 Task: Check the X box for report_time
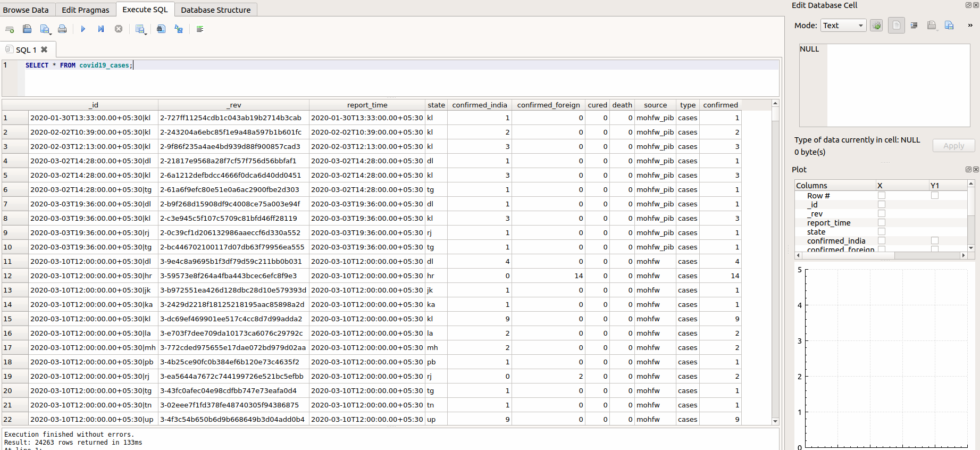(x=881, y=222)
